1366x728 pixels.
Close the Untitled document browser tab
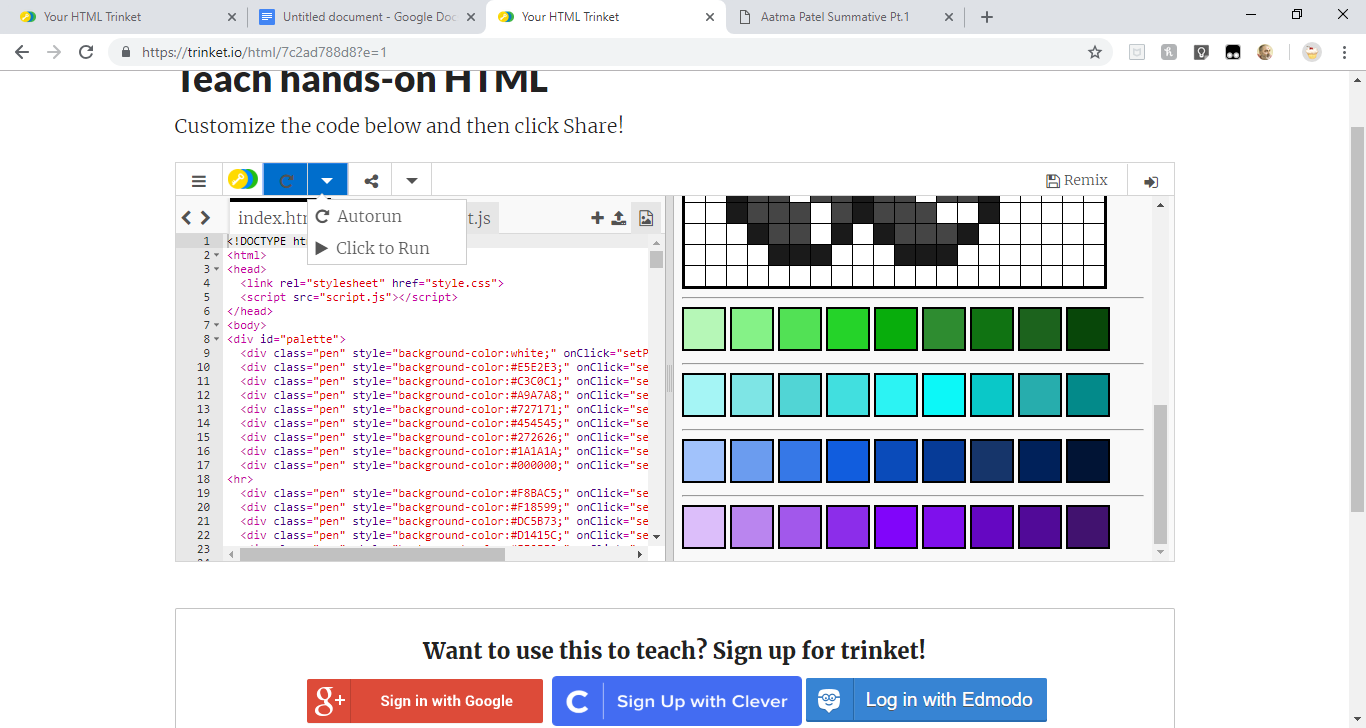471,17
